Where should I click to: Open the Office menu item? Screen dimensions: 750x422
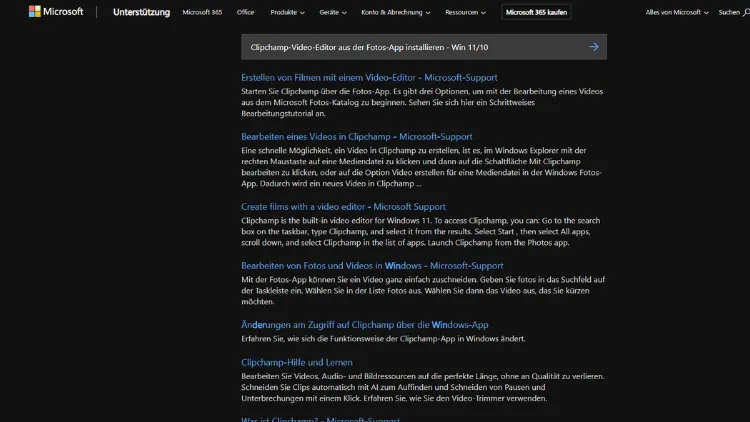245,12
